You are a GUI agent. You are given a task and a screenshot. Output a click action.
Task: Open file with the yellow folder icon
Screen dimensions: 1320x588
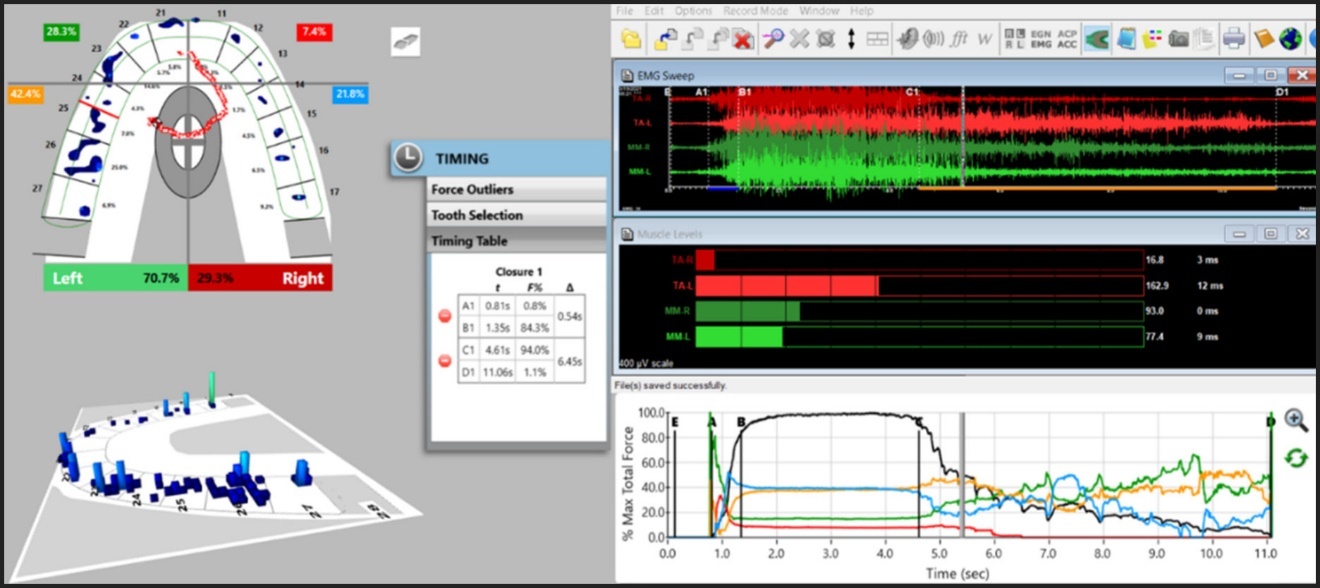(631, 39)
